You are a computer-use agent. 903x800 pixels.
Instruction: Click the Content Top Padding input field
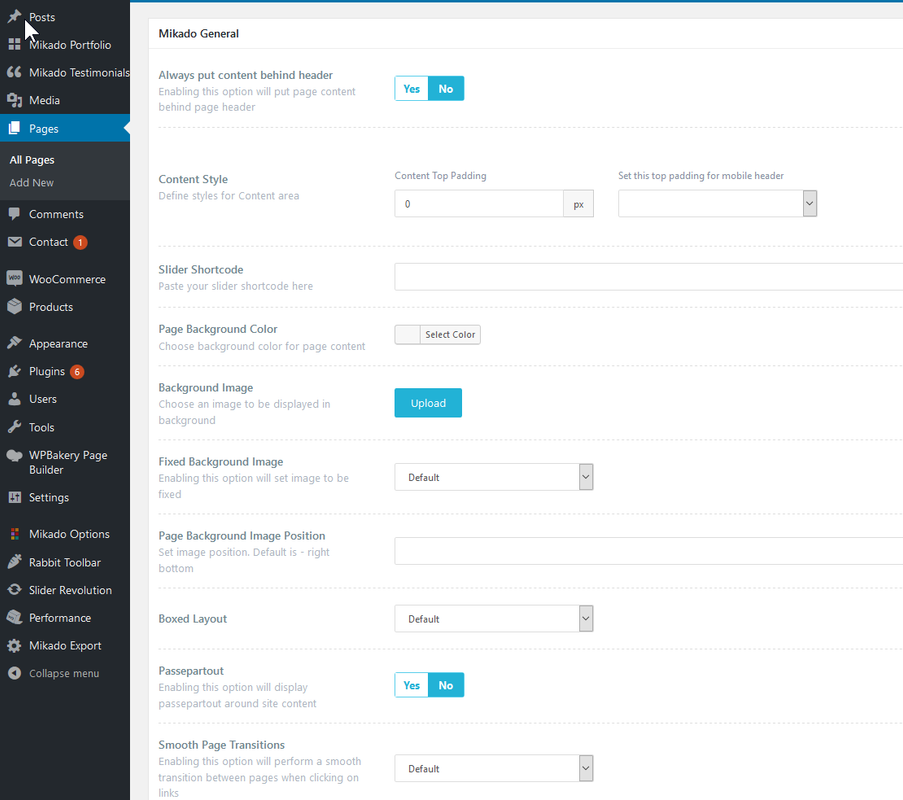479,204
